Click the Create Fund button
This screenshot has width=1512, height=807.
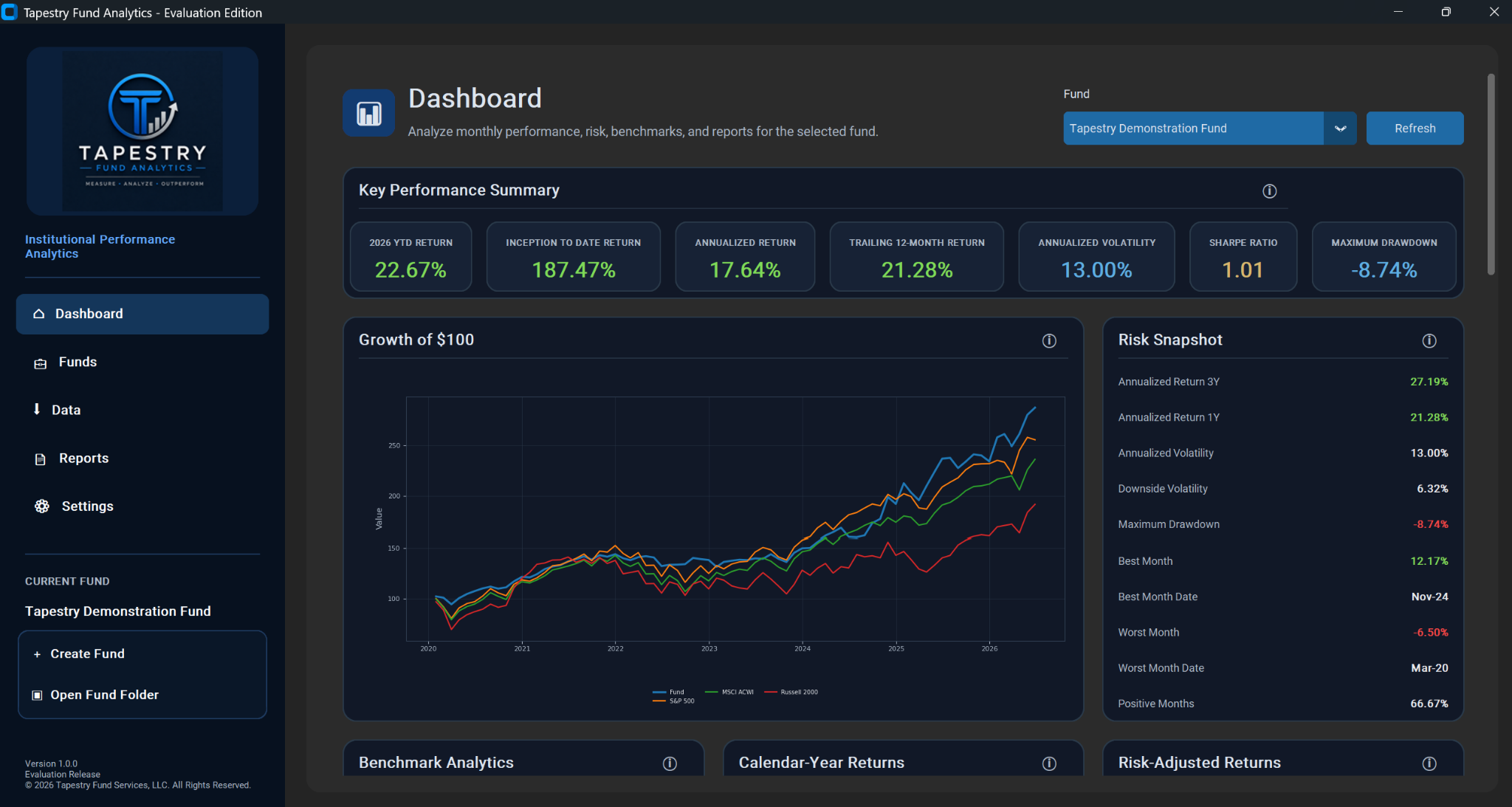click(142, 653)
